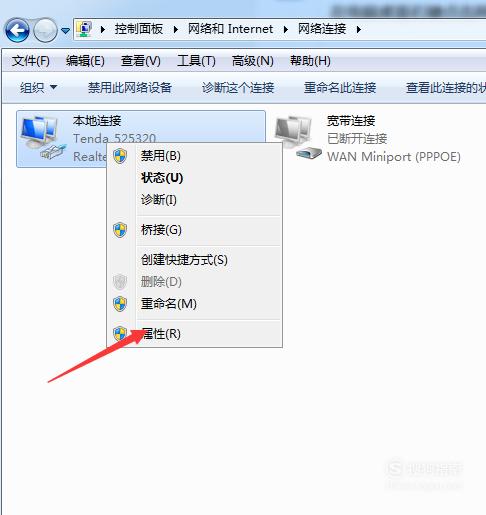Screen dimensions: 486x515
Task: Select the 宽带连接 connection icon
Action: (x=298, y=137)
